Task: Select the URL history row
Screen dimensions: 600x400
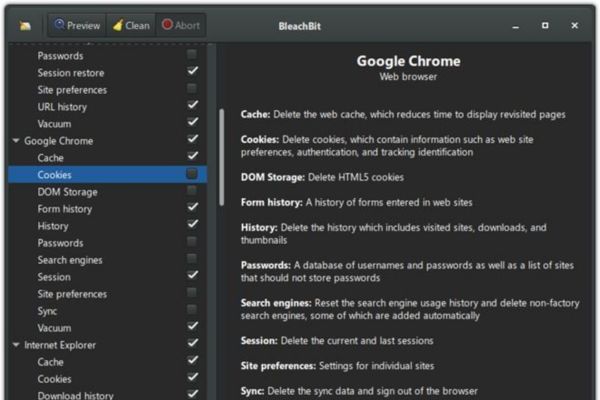Action: tap(108, 107)
